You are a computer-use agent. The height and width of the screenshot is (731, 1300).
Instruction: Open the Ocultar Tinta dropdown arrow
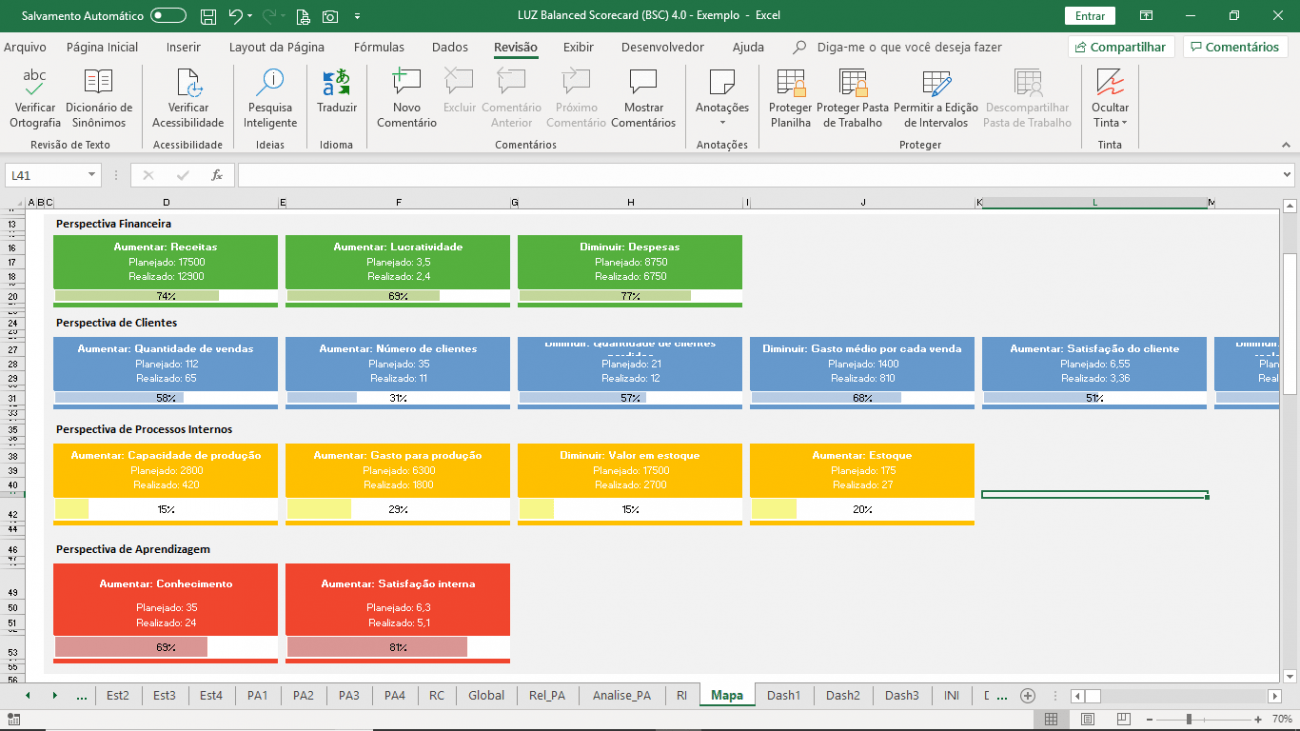point(1124,123)
